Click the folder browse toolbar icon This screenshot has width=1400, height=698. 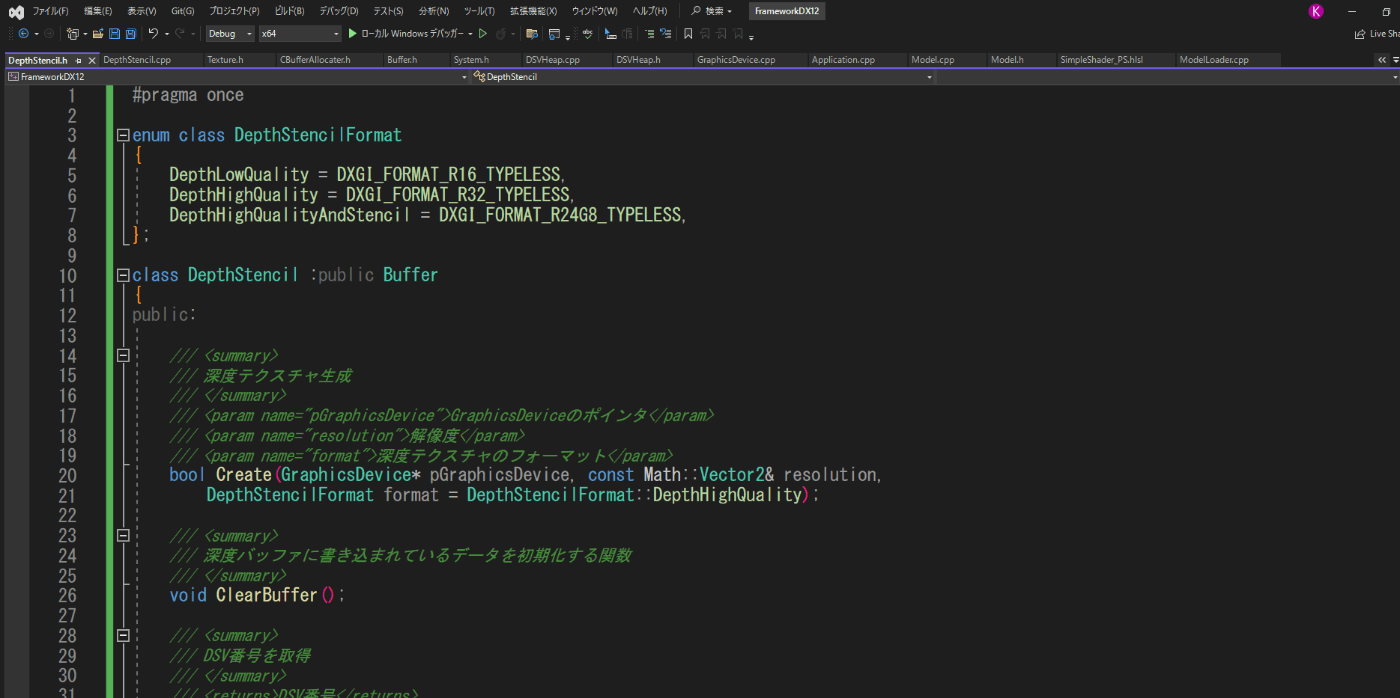[x=532, y=33]
